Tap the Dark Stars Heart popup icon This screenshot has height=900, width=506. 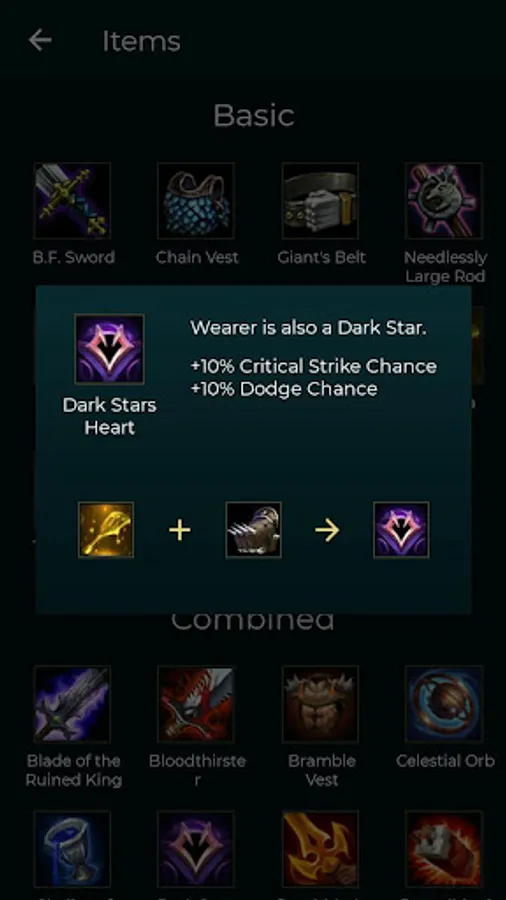click(x=110, y=349)
